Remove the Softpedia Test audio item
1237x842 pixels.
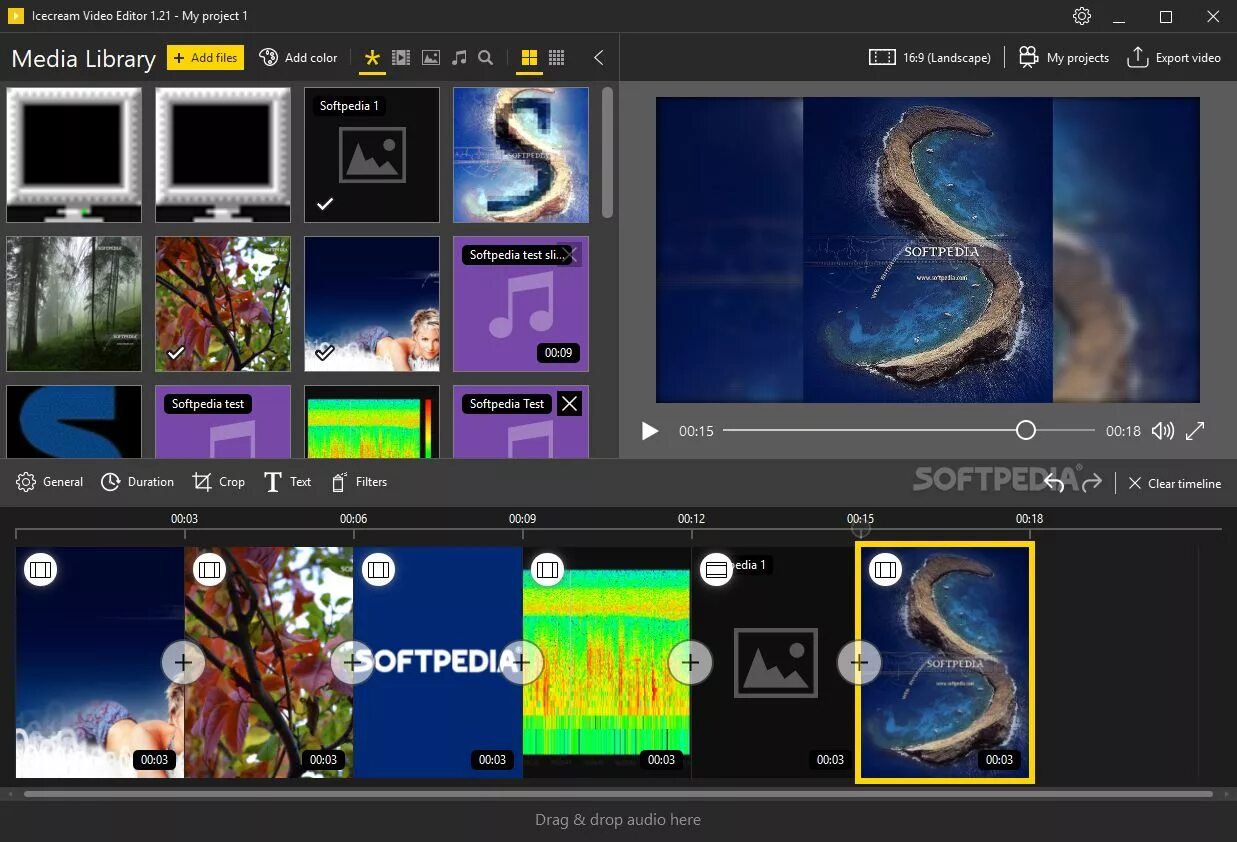pos(569,404)
